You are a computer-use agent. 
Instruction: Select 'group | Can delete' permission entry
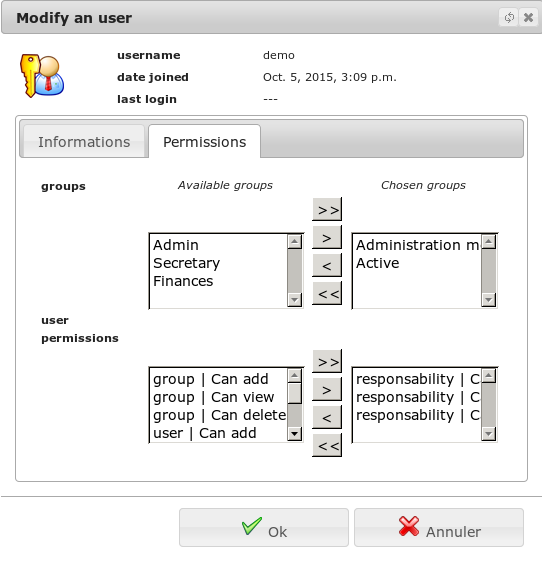(219, 415)
